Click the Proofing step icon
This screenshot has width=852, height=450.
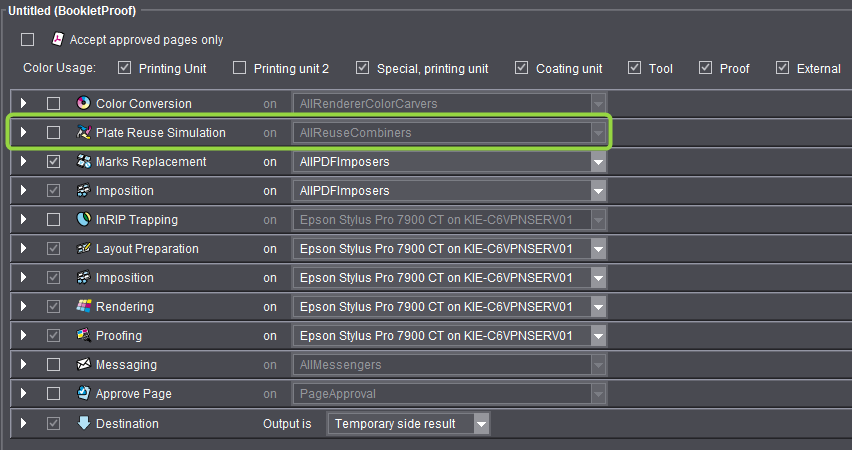tap(83, 336)
